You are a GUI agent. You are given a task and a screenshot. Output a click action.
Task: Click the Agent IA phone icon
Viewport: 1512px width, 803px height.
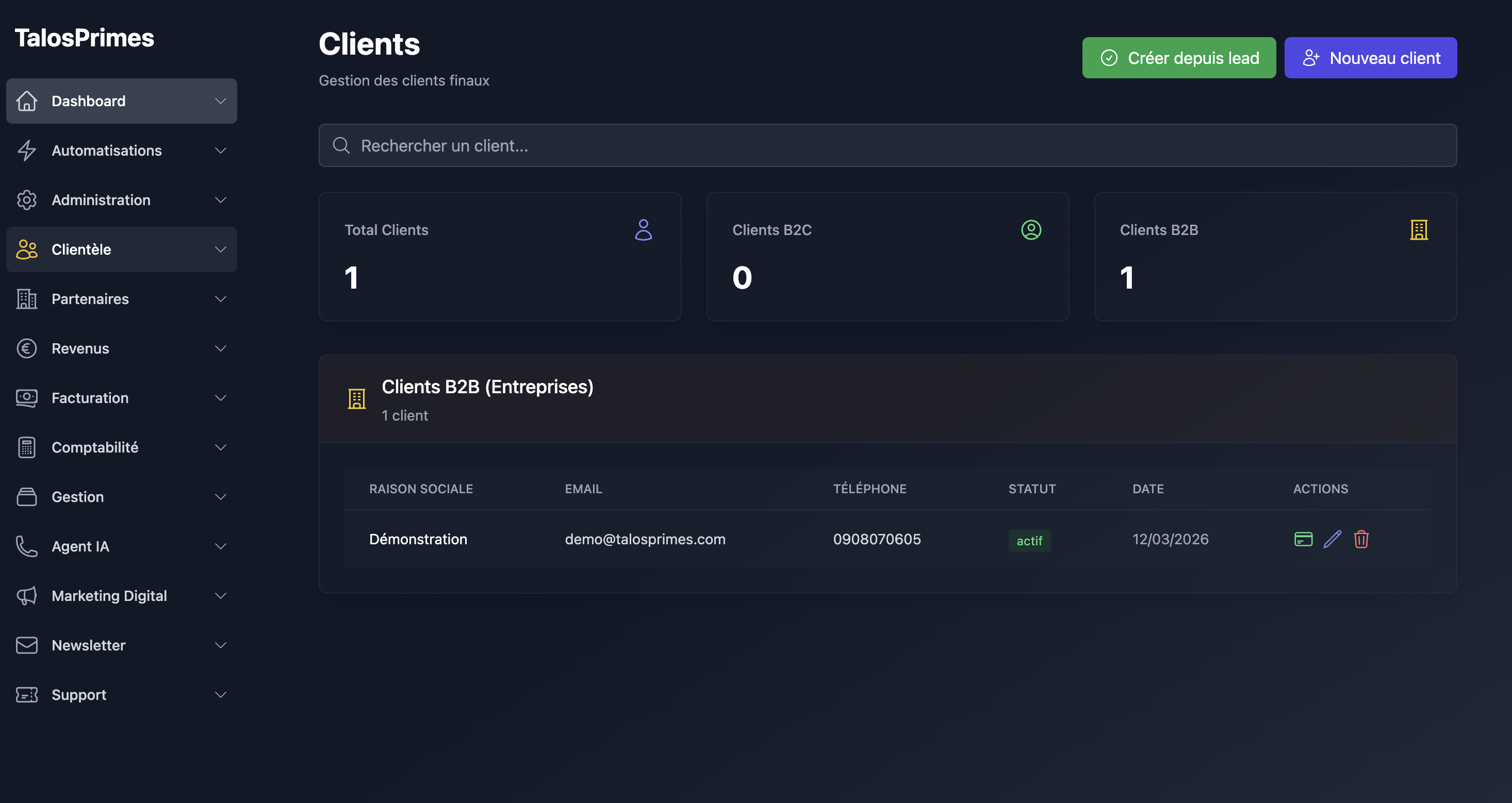click(26, 546)
